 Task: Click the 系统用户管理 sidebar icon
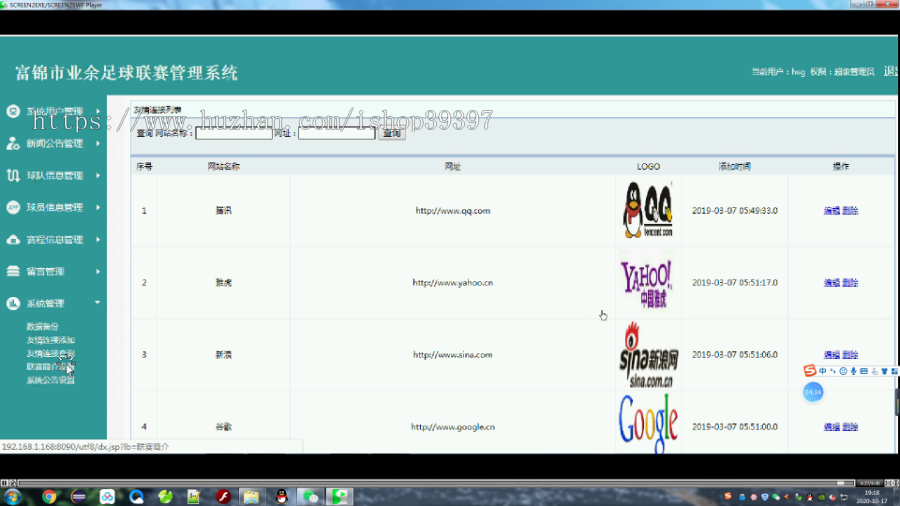(13, 111)
